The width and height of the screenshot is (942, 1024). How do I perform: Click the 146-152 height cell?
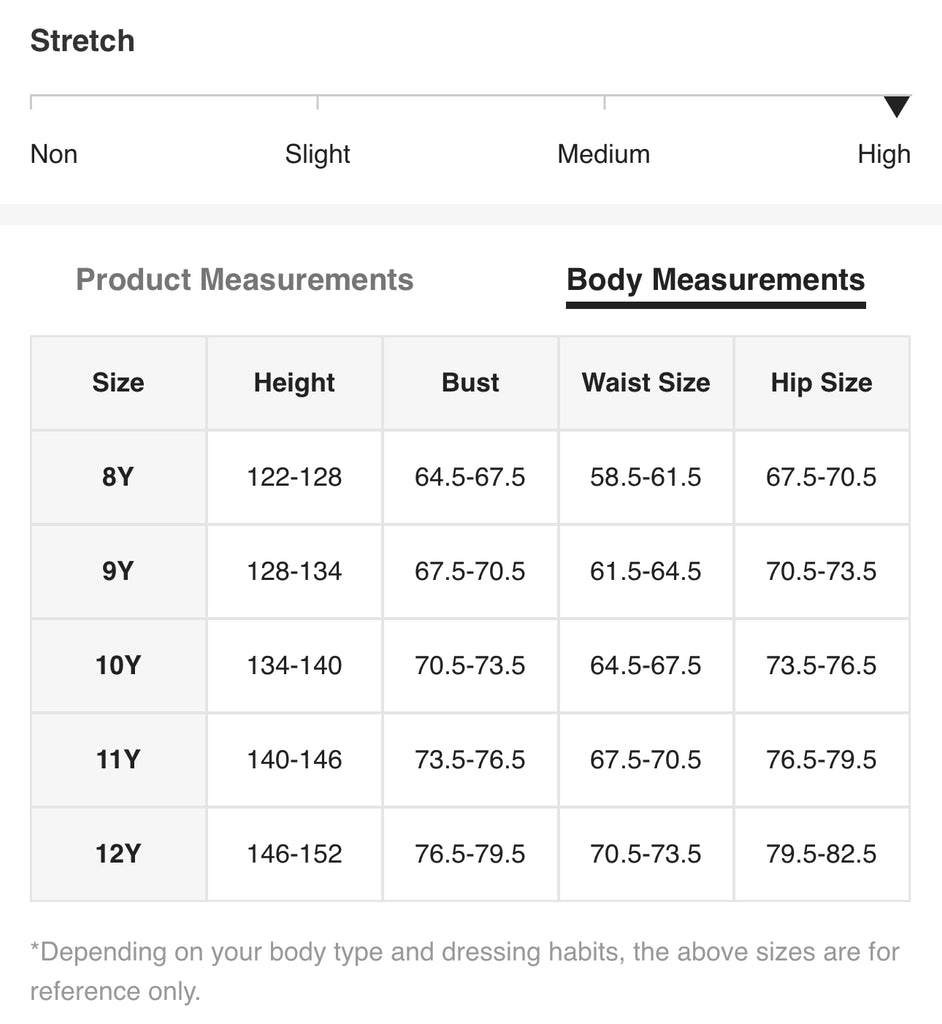click(x=294, y=853)
